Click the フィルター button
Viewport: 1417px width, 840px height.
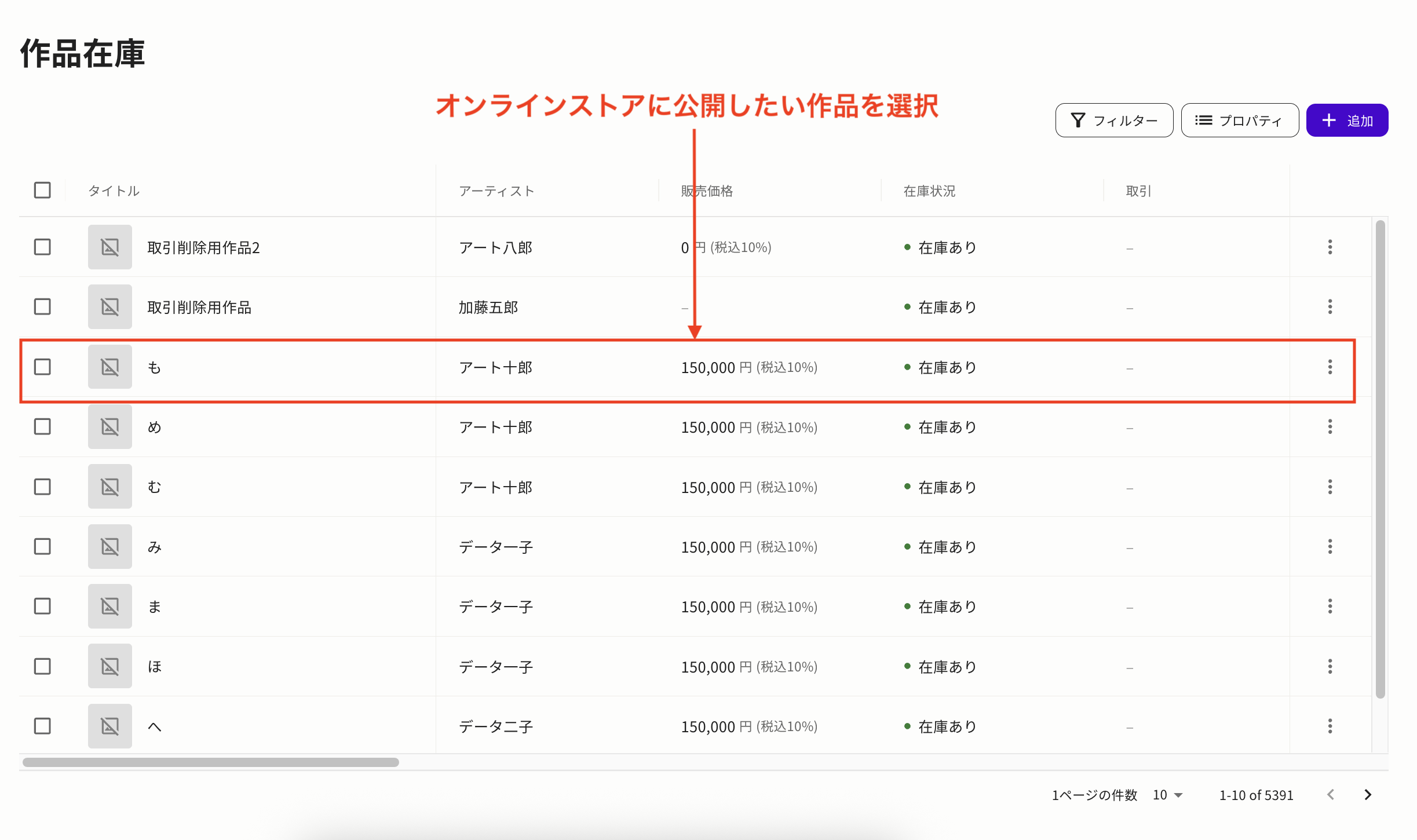click(1113, 120)
